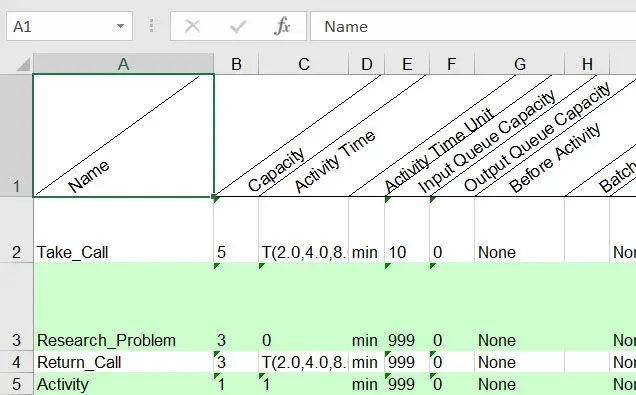Click the formula bar containing Name
Image resolution: width=636 pixels, height=395 pixels.
tap(473, 26)
